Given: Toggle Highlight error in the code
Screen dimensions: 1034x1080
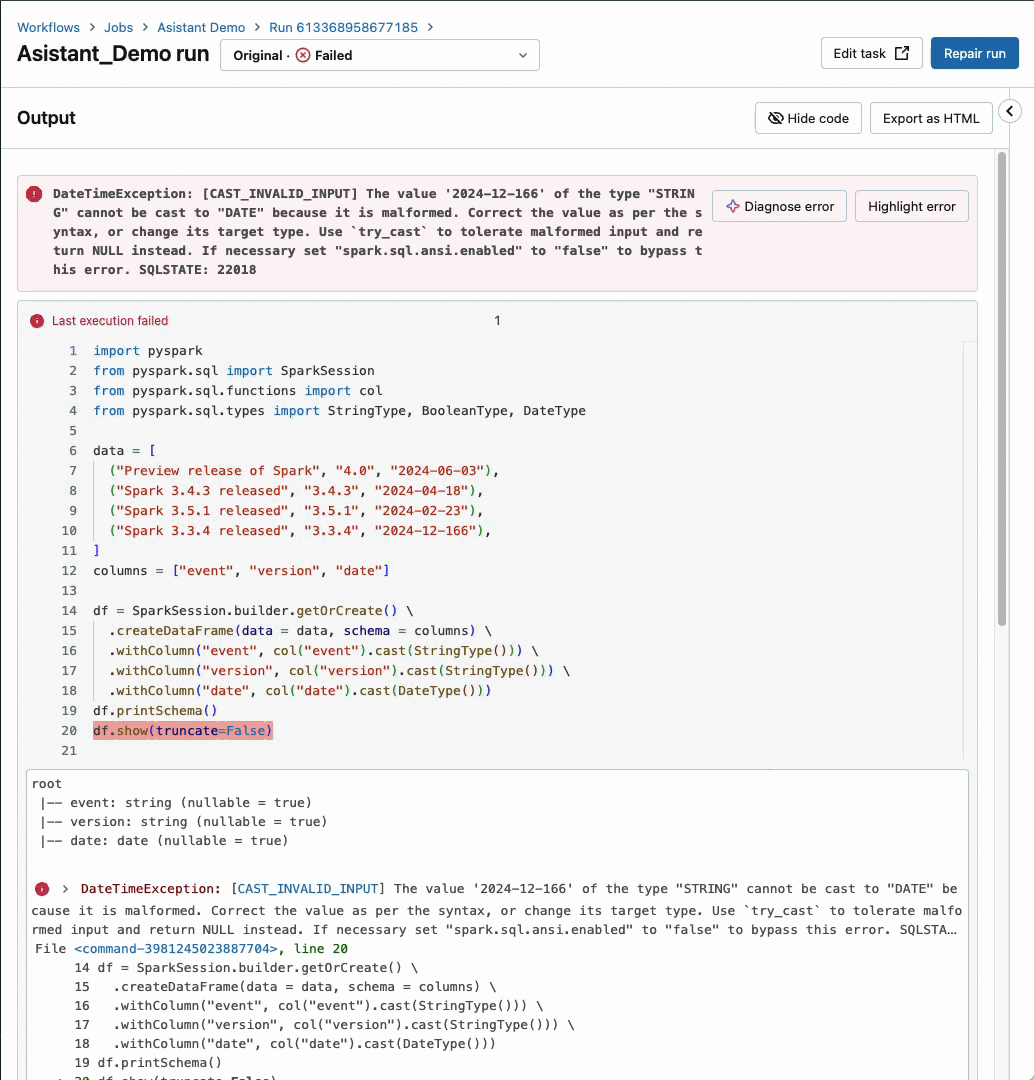Looking at the screenshot, I should pyautogui.click(x=911, y=206).
